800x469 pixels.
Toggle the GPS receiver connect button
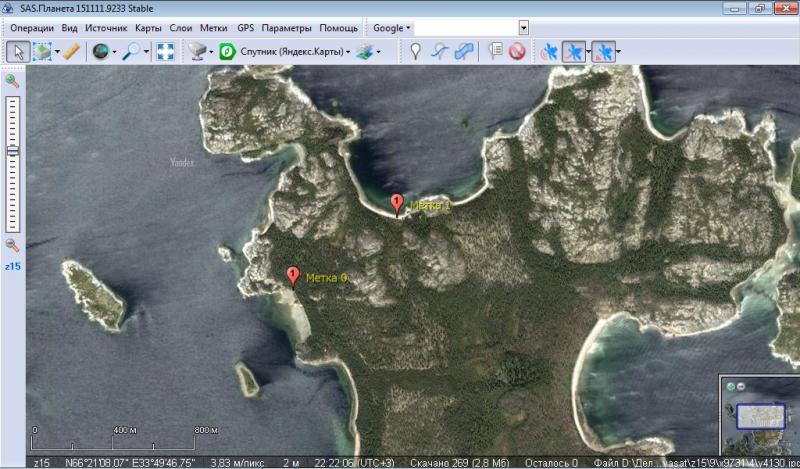pos(548,51)
